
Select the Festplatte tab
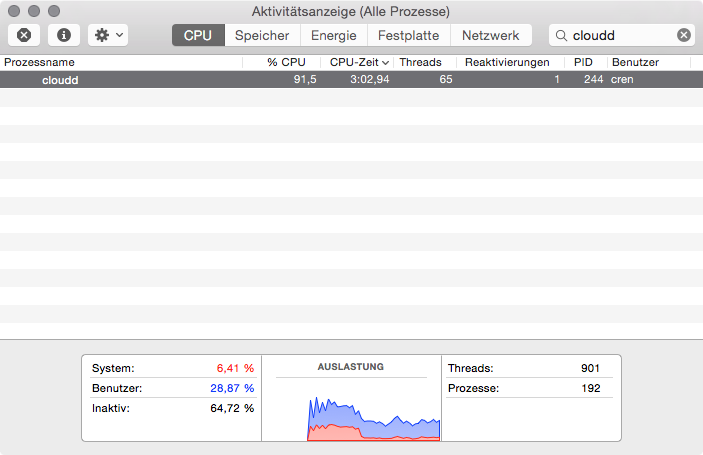pyautogui.click(x=408, y=35)
